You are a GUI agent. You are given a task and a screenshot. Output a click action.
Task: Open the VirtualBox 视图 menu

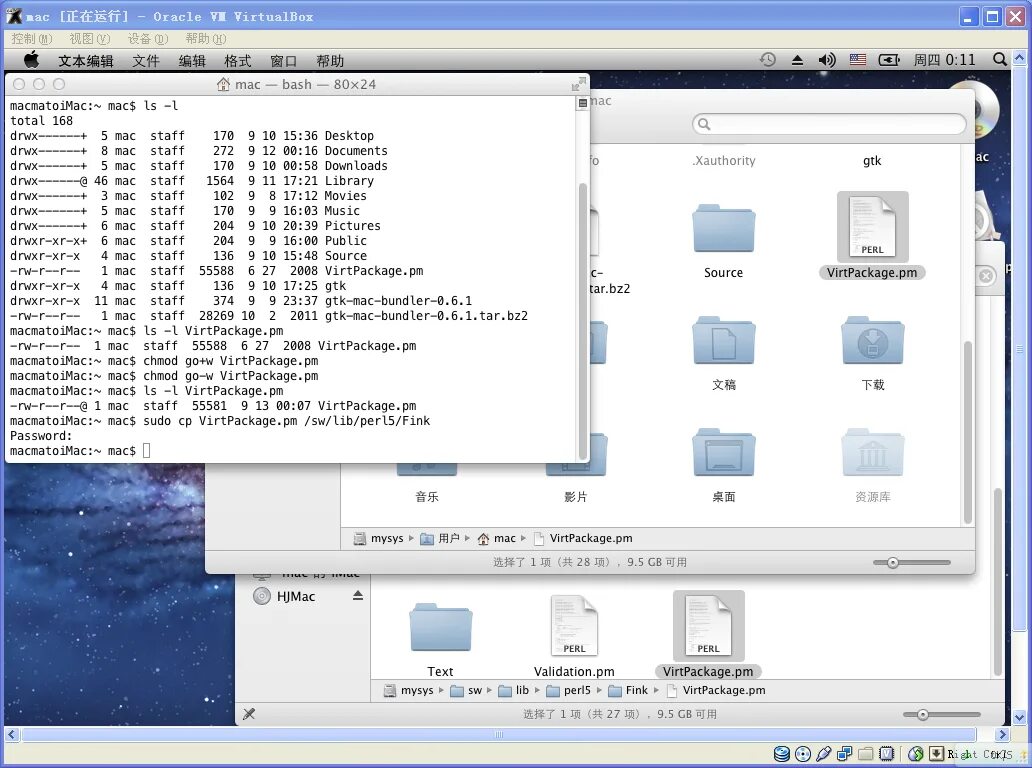[90, 39]
